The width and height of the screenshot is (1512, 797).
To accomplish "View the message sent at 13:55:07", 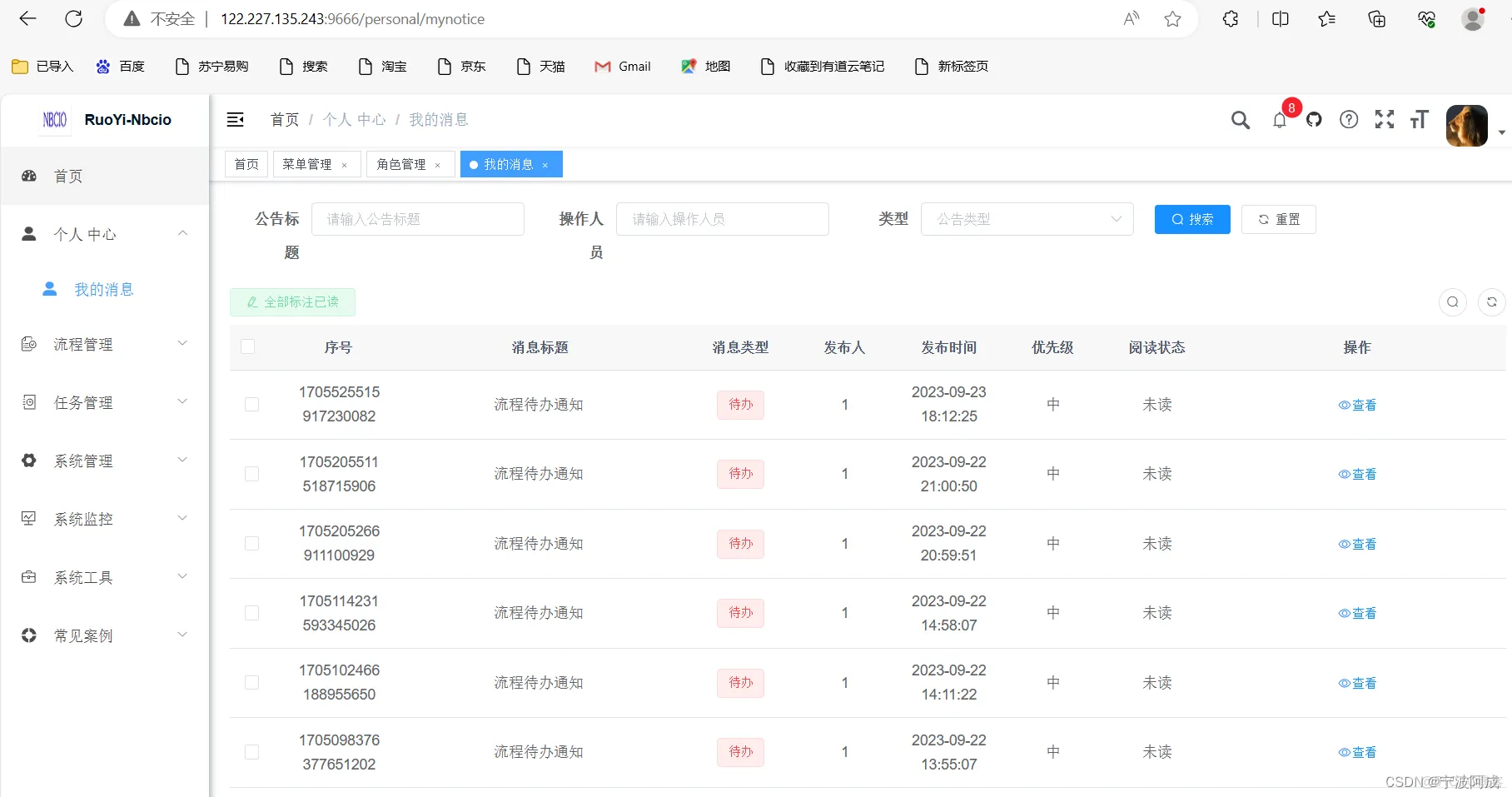I will coord(1357,752).
